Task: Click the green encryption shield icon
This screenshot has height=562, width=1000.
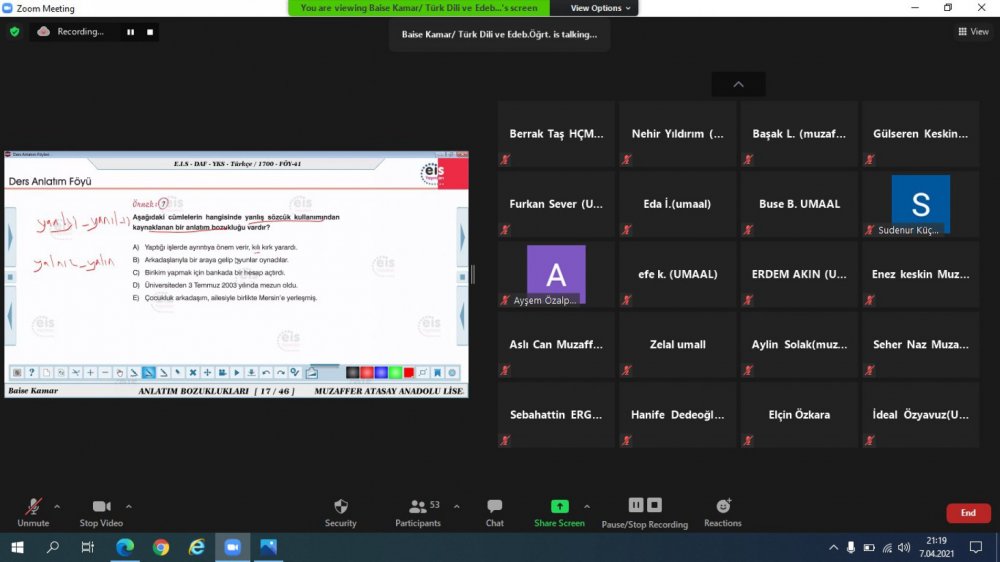Action: point(14,32)
